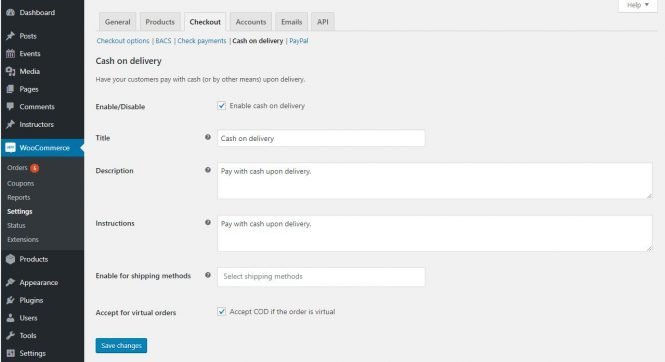Open WooCommerce Settings submenu item

click(20, 212)
